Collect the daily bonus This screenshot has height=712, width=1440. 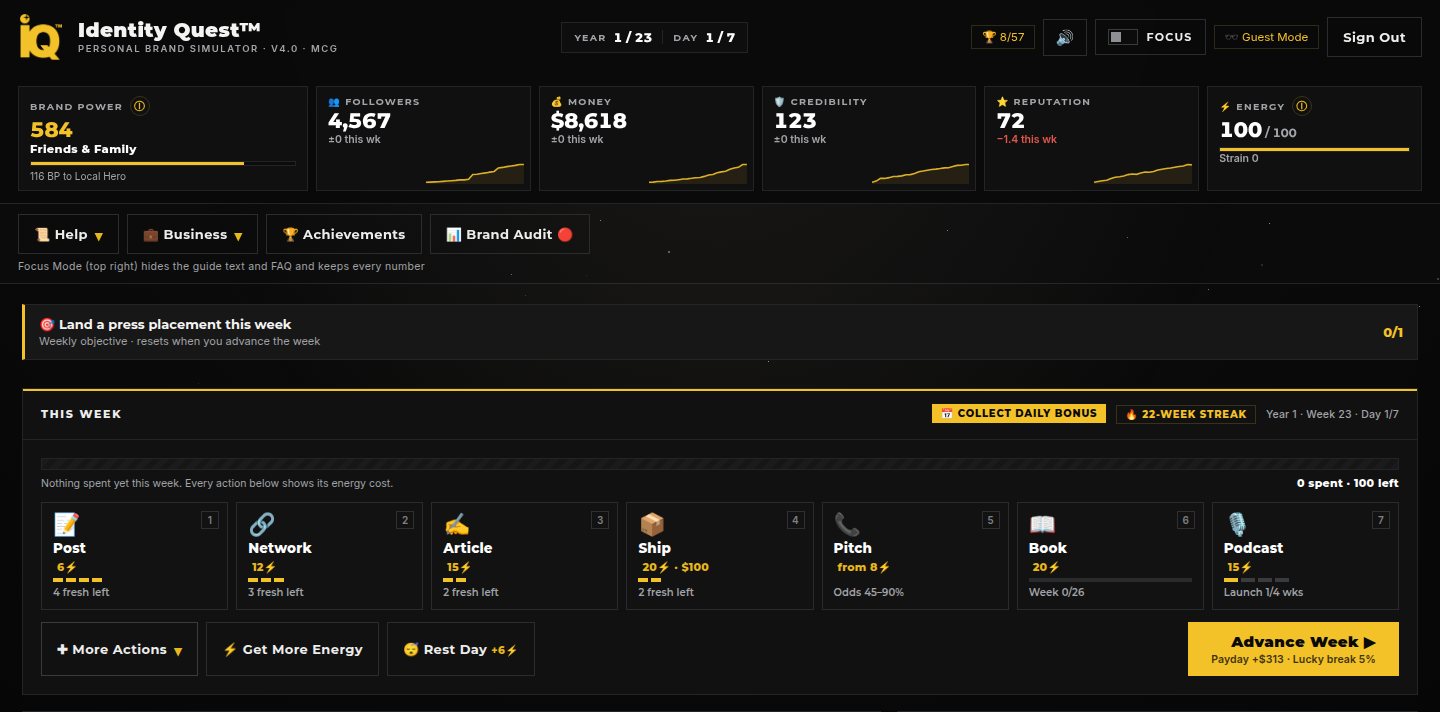1019,414
